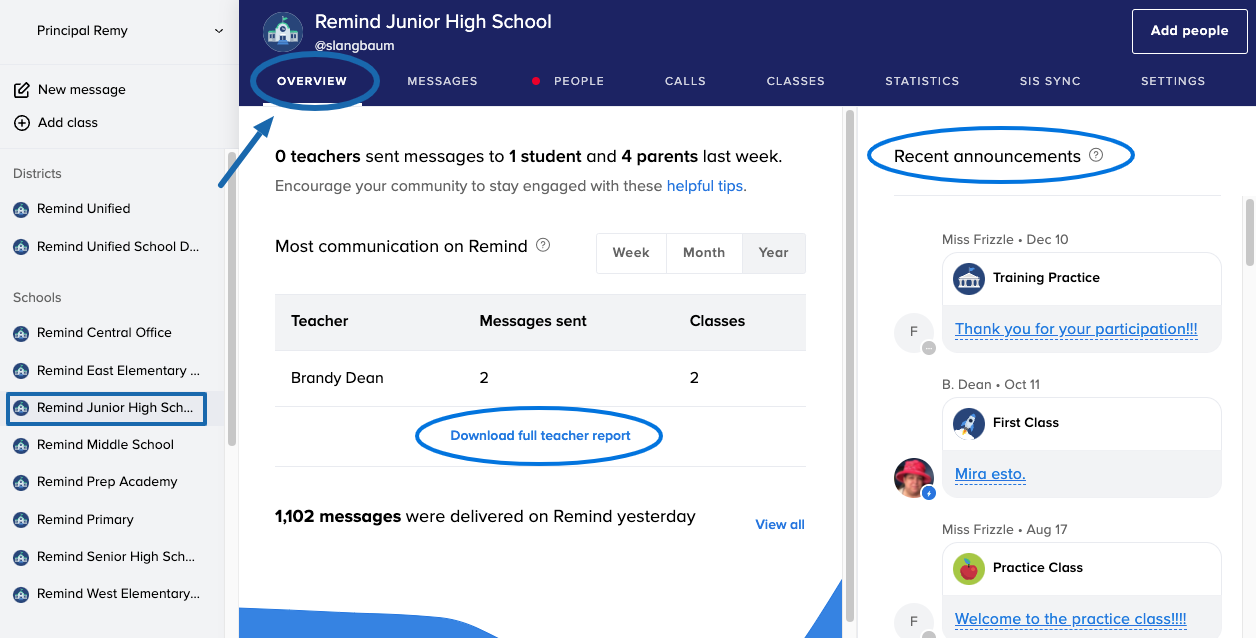Open Remind Unified district in sidebar
The image size is (1256, 638).
(83, 209)
